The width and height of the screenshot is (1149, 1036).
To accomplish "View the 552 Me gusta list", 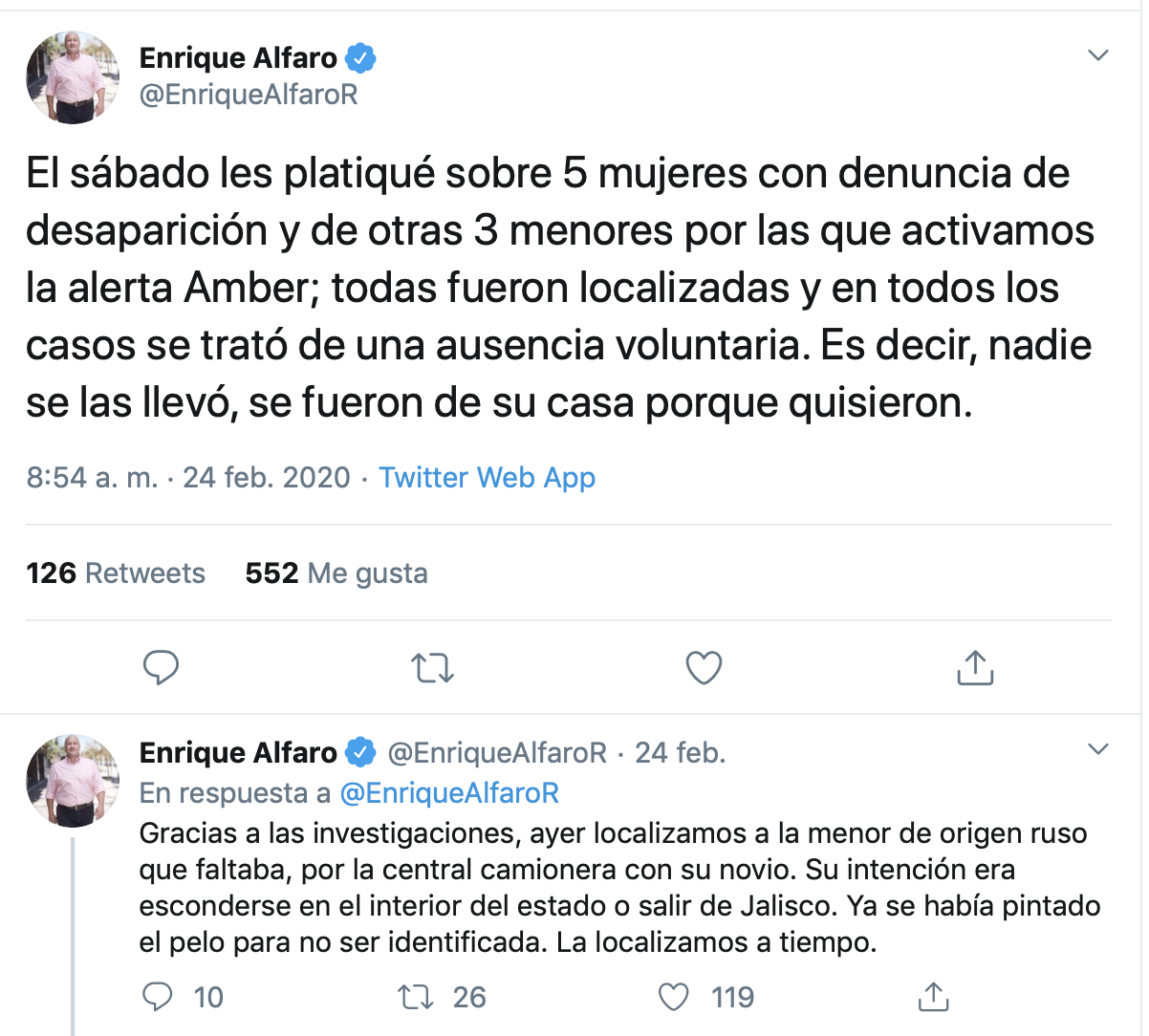I will point(336,573).
